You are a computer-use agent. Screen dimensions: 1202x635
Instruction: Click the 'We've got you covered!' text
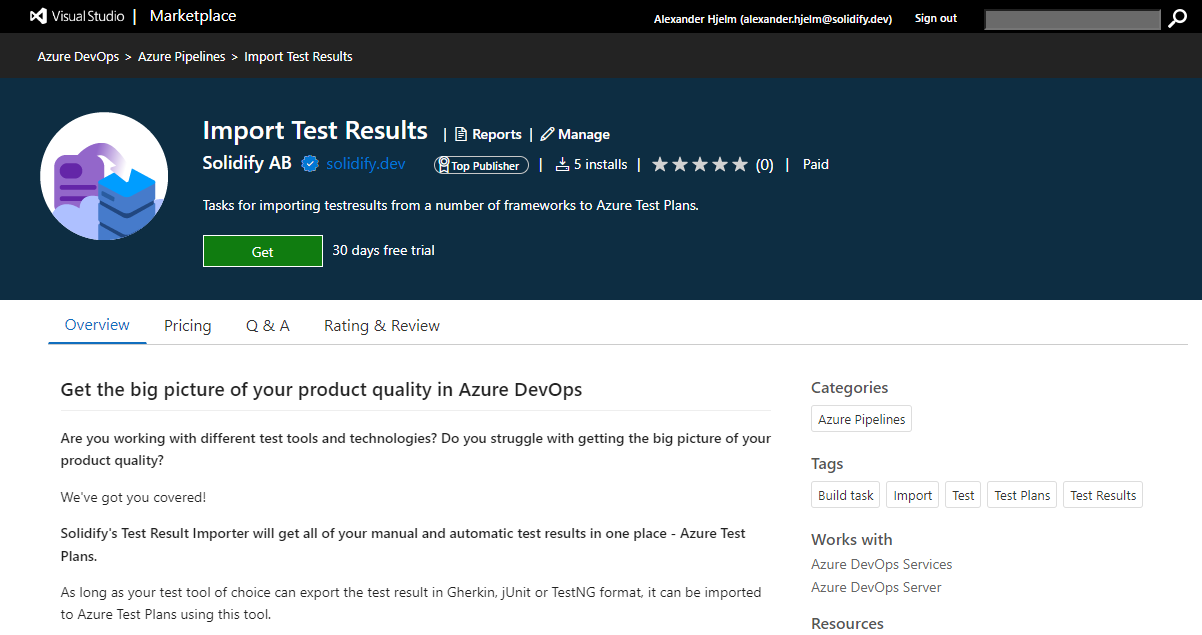pyautogui.click(x=133, y=497)
